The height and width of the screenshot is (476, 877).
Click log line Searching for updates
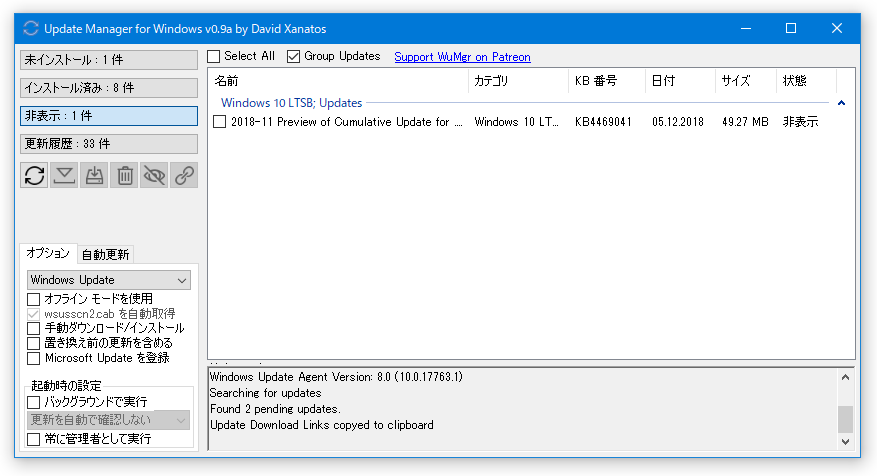[x=266, y=393]
